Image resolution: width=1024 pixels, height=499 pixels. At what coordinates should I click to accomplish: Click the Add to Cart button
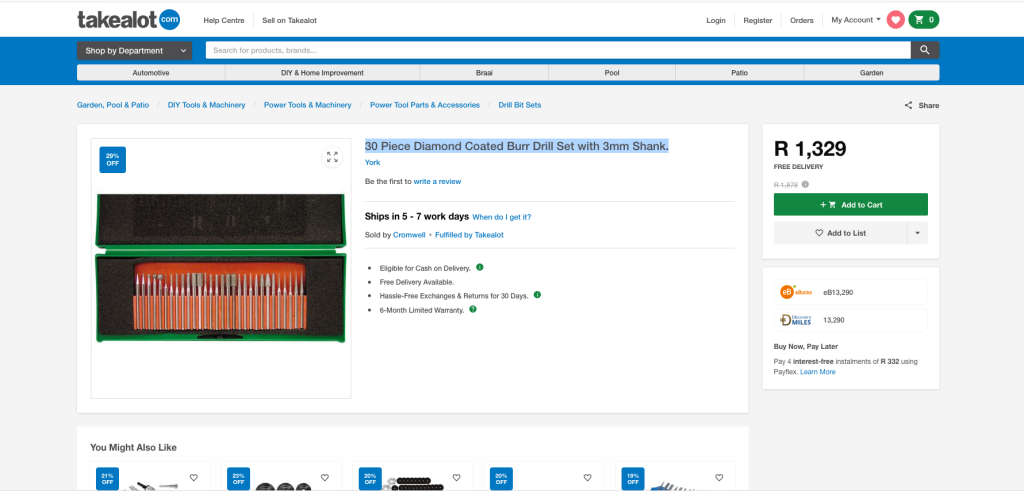click(850, 205)
